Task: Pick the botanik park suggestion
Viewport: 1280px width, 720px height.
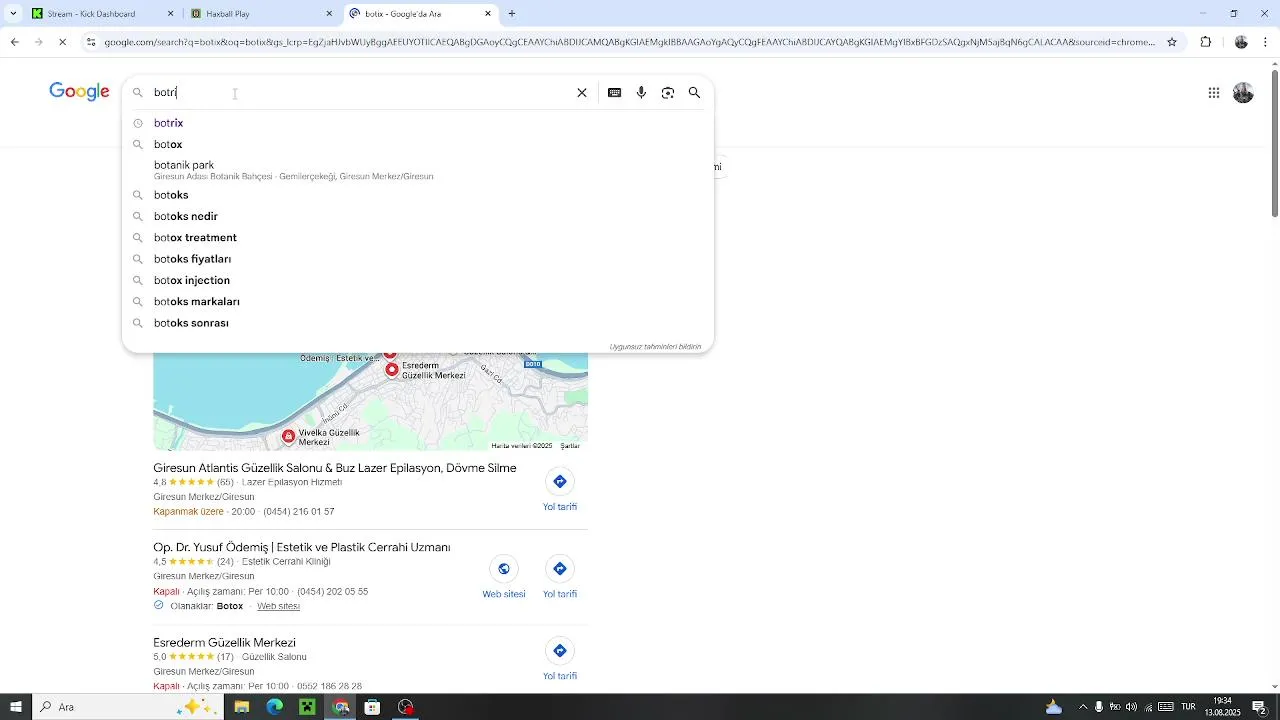Action: tap(418, 170)
